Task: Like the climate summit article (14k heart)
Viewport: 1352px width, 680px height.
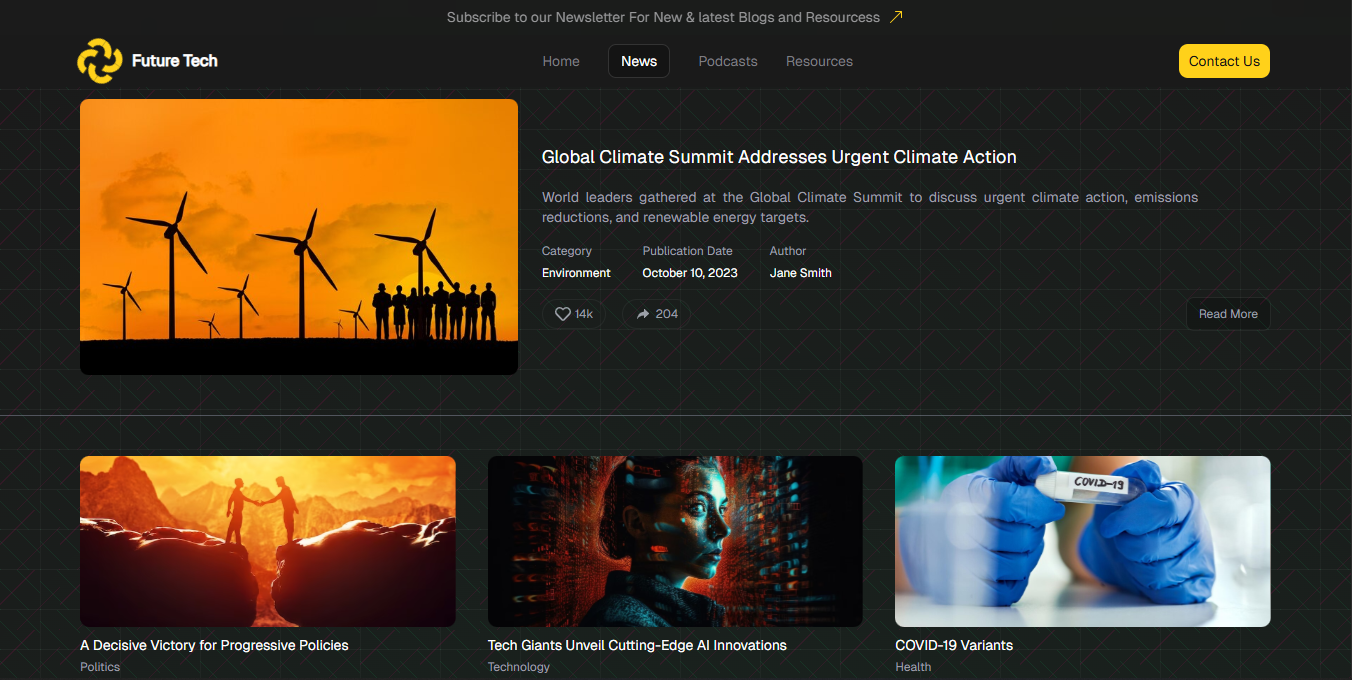Action: click(x=574, y=314)
